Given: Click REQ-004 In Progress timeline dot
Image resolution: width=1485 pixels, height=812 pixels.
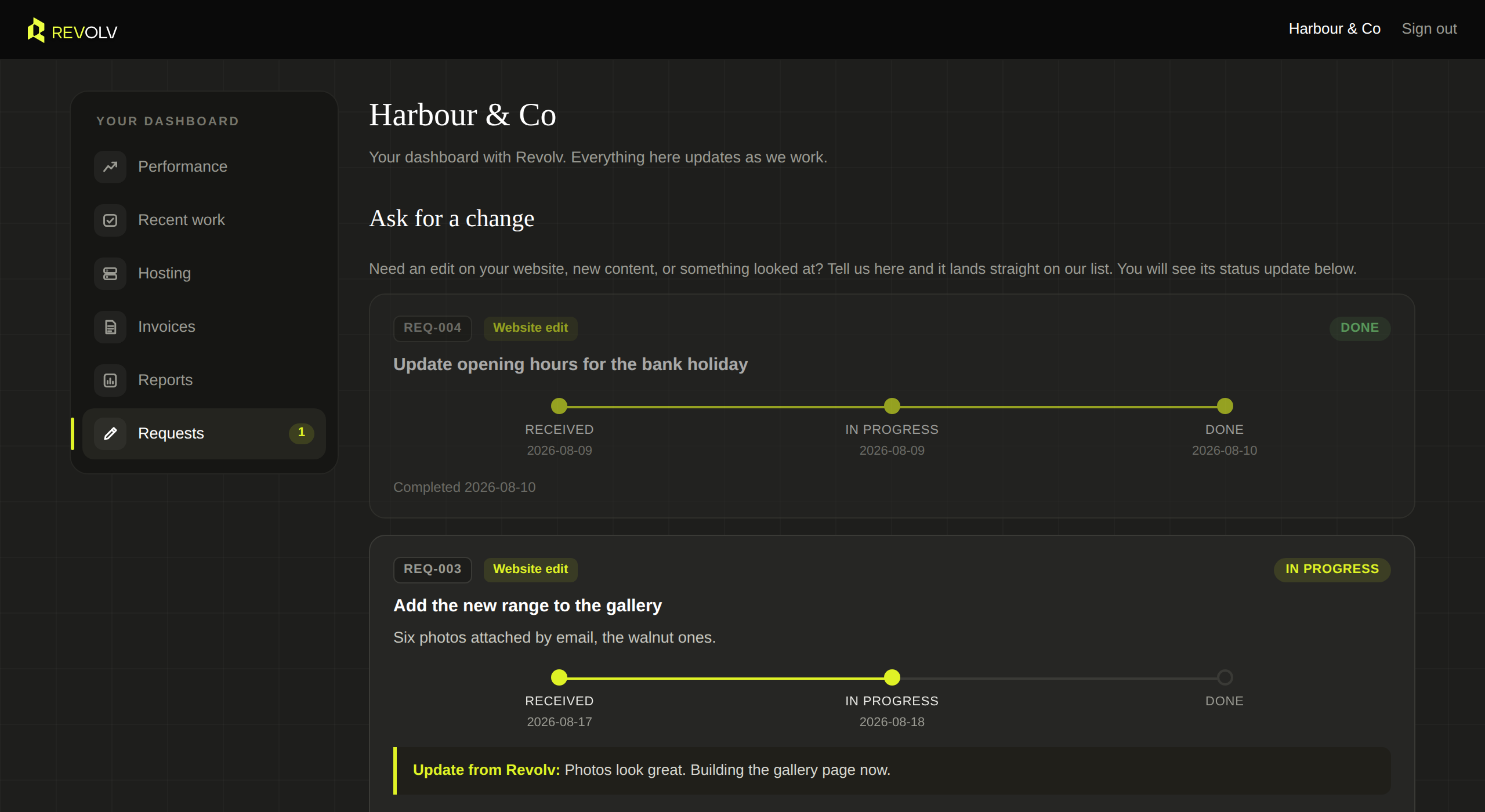Looking at the screenshot, I should [892, 406].
